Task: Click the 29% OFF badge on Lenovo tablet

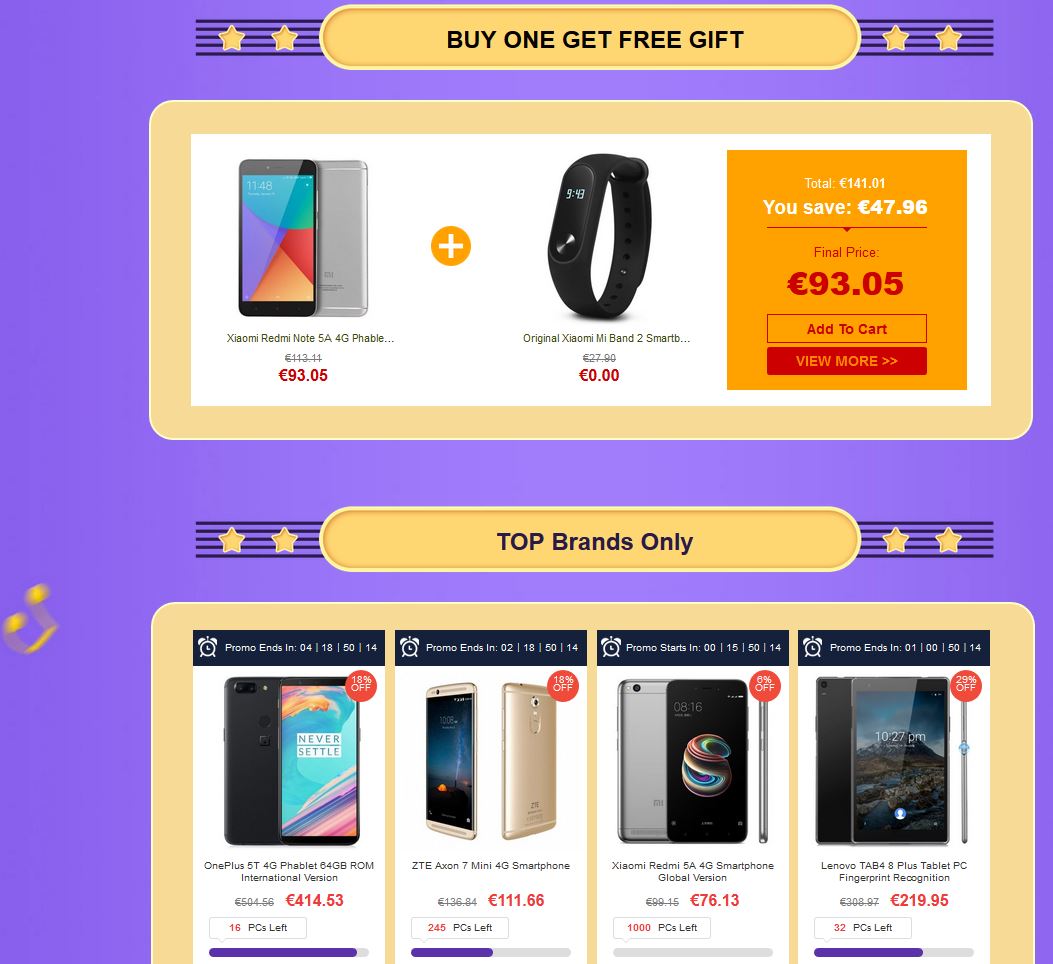Action: [x=966, y=685]
